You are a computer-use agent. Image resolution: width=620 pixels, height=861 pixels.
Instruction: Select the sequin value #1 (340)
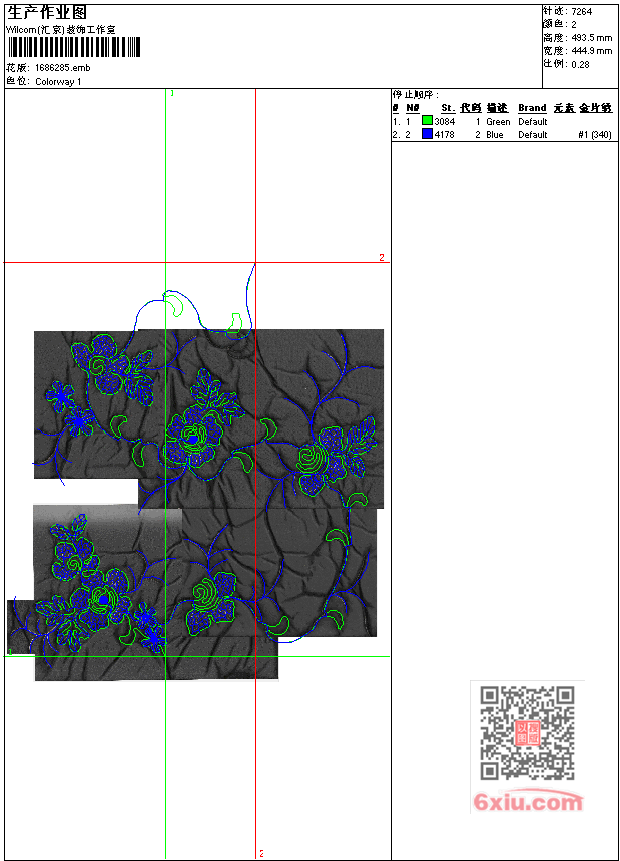tap(595, 135)
